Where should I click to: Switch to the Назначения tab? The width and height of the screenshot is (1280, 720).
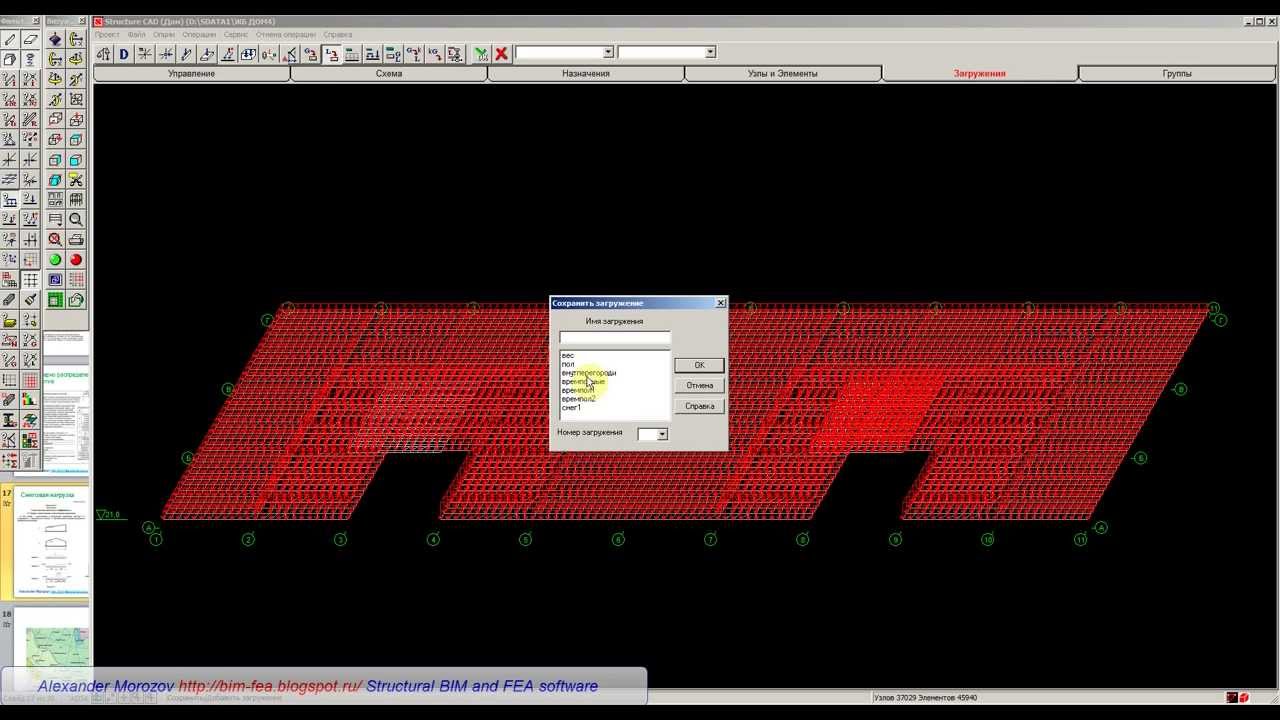586,73
